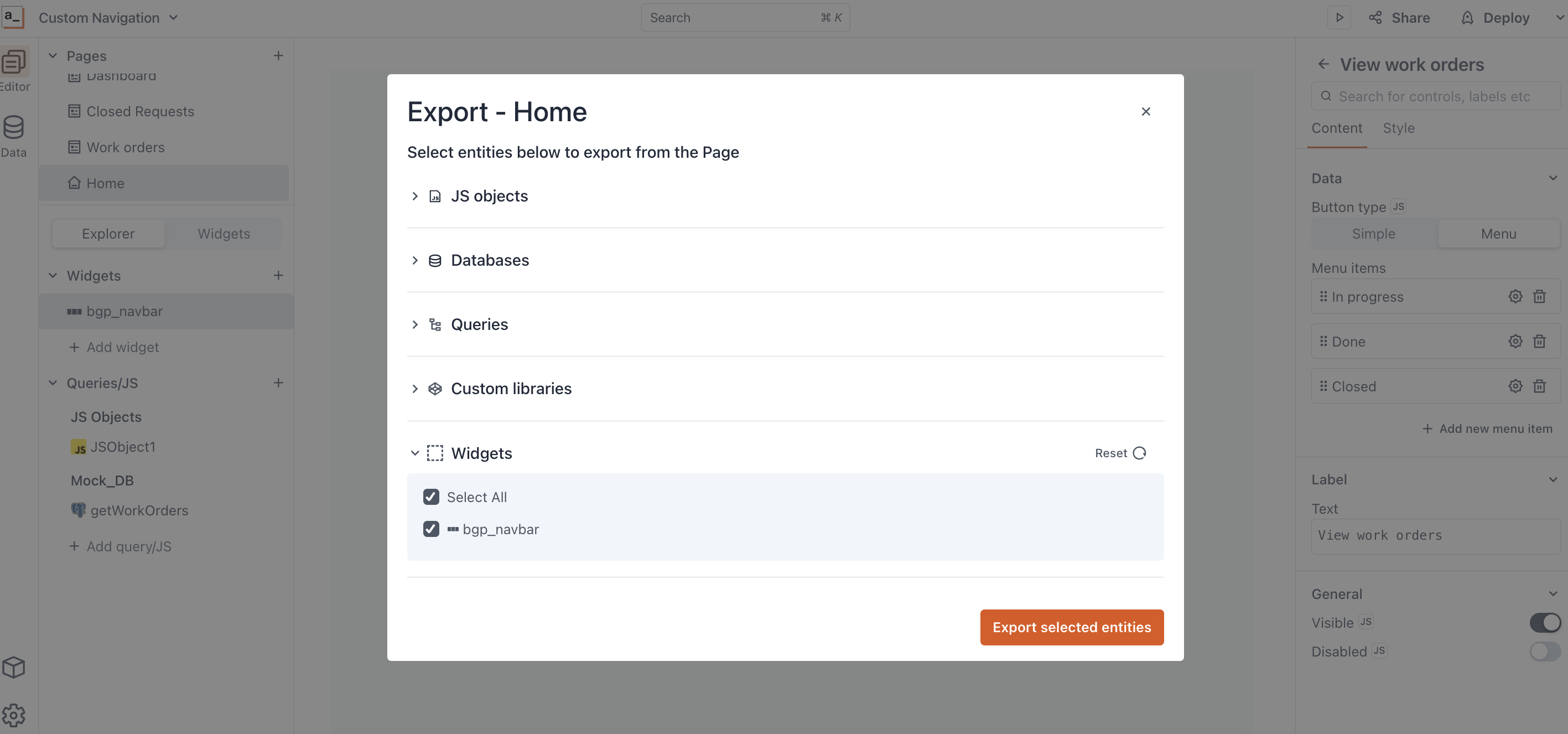Click Export selected entities
The height and width of the screenshot is (734, 1568).
coord(1071,627)
